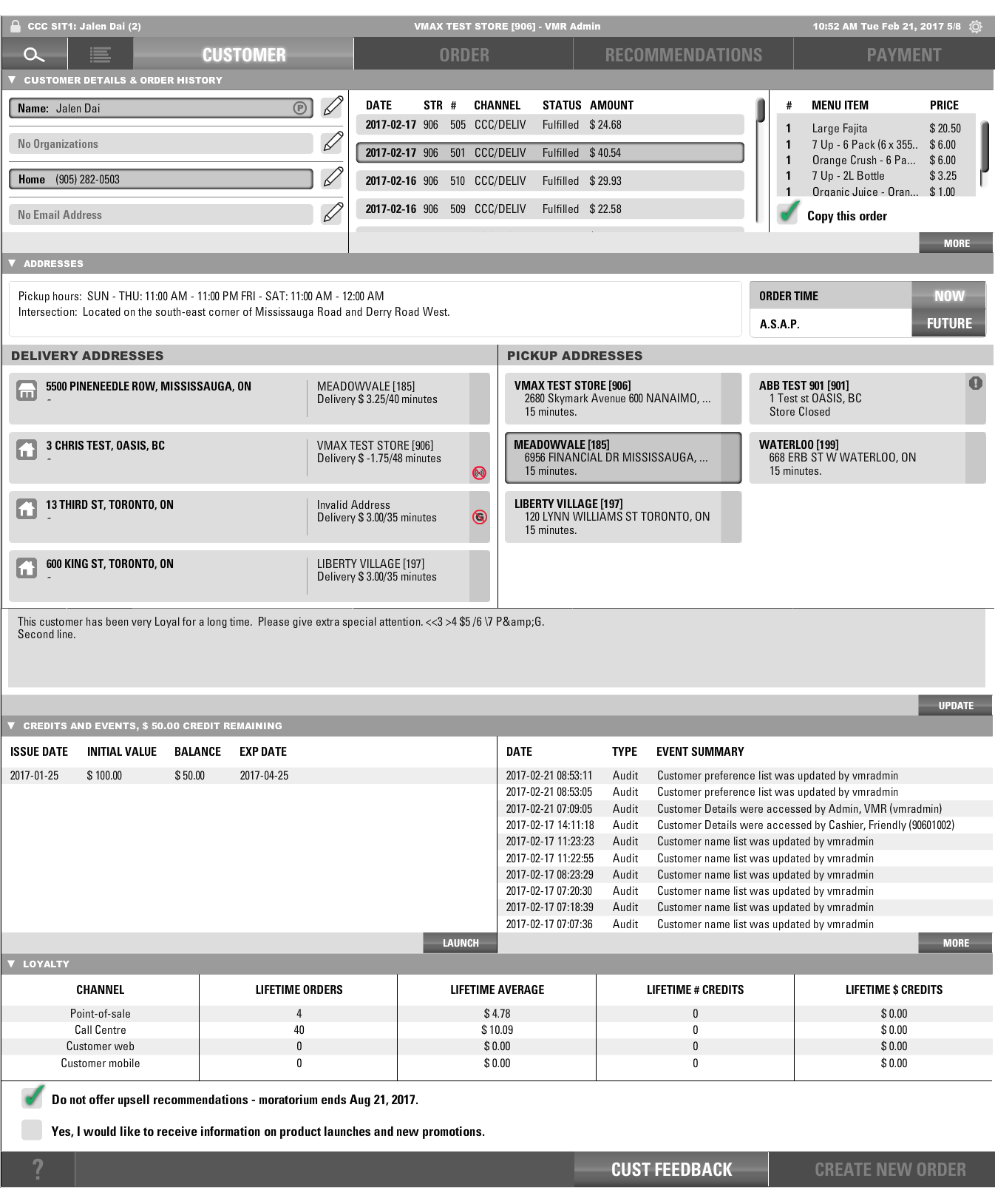Open the settings gear icon

coord(976,27)
